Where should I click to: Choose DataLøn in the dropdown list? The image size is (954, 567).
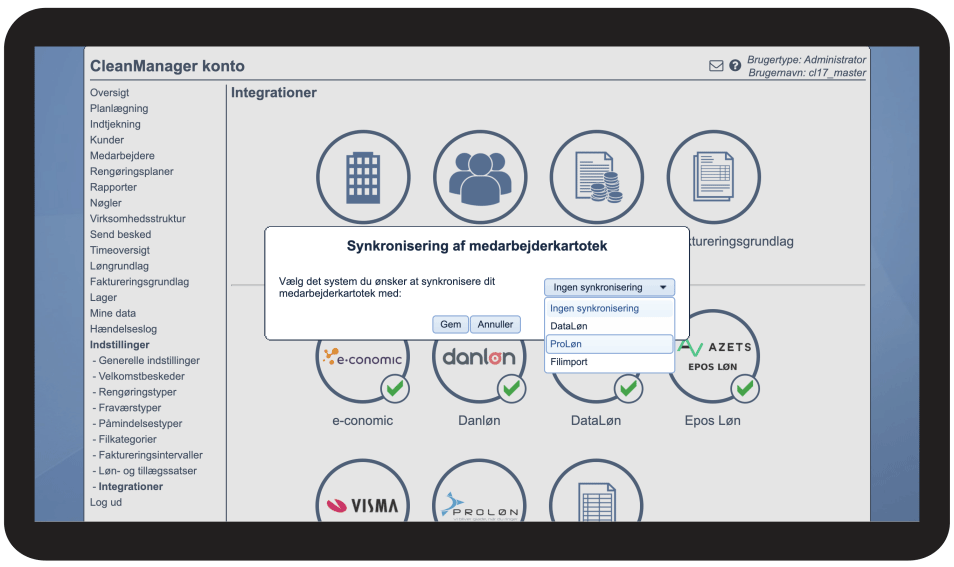pyautogui.click(x=609, y=326)
